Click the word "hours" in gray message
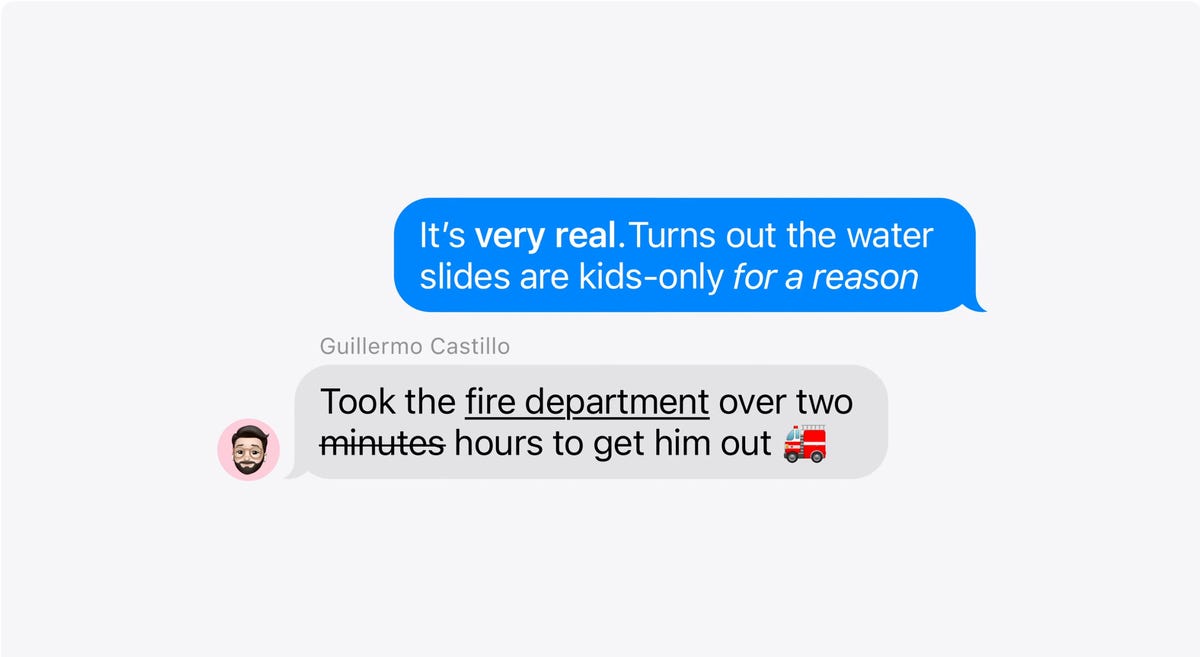The height and width of the screenshot is (657, 1200). point(499,443)
